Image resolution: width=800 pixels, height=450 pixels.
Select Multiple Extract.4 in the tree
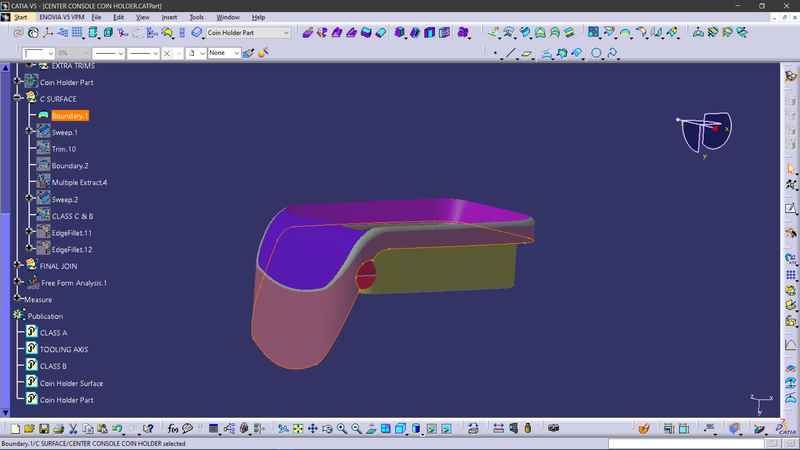pos(79,183)
